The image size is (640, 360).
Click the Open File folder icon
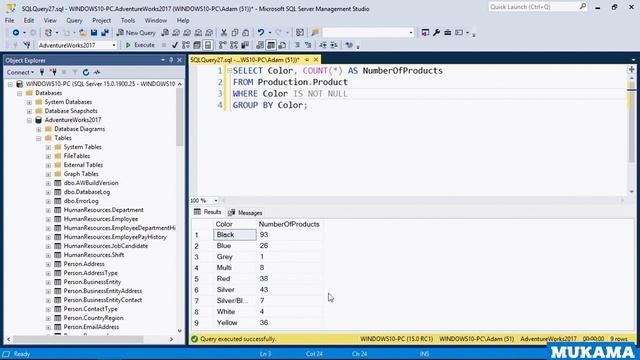click(82, 33)
